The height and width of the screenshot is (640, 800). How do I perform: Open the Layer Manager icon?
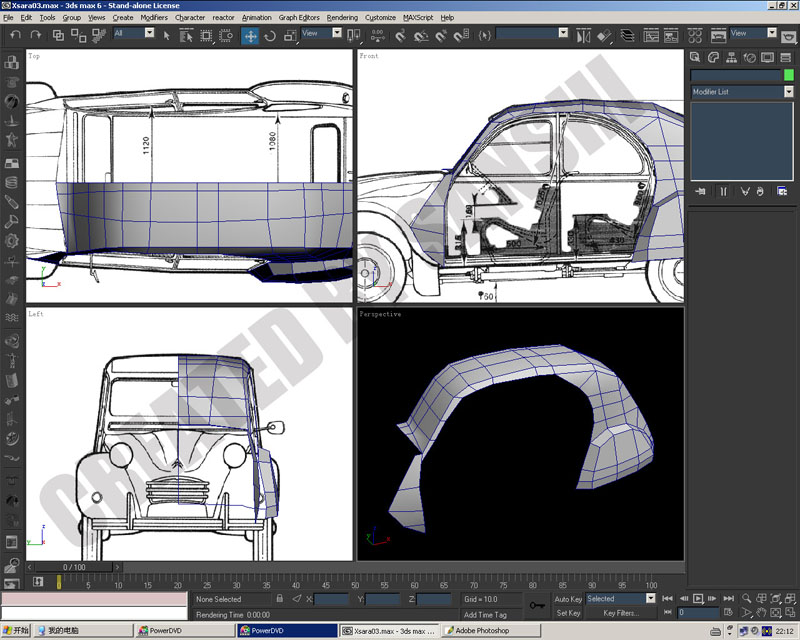(x=627, y=36)
